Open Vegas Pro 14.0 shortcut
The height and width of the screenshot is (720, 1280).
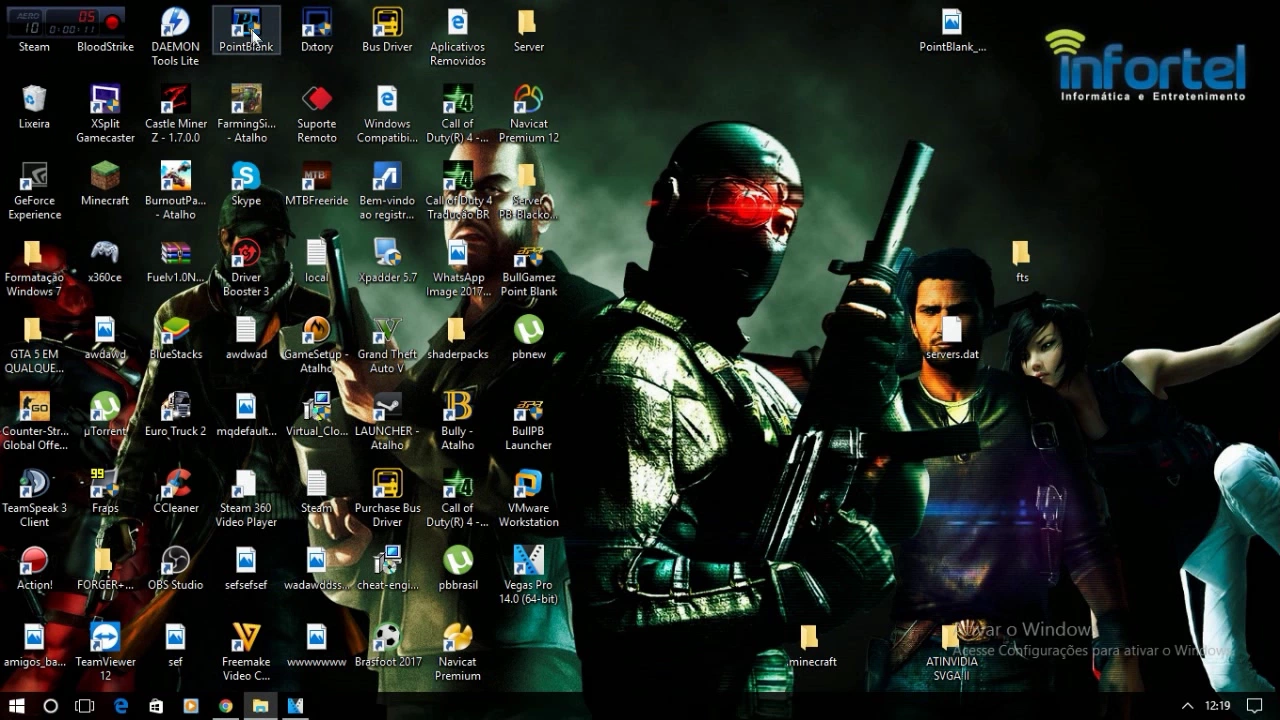point(528,576)
